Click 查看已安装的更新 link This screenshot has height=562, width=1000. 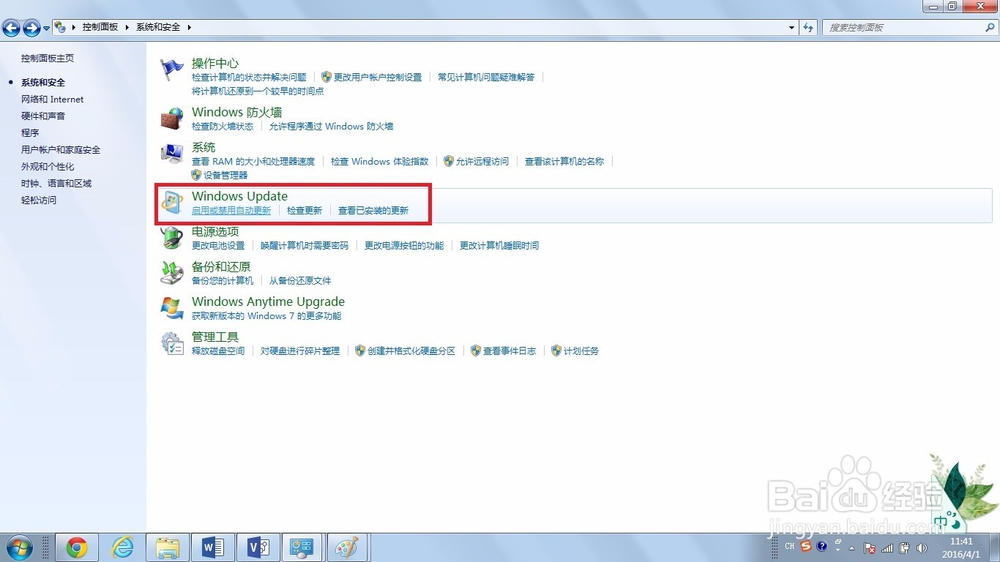[373, 211]
